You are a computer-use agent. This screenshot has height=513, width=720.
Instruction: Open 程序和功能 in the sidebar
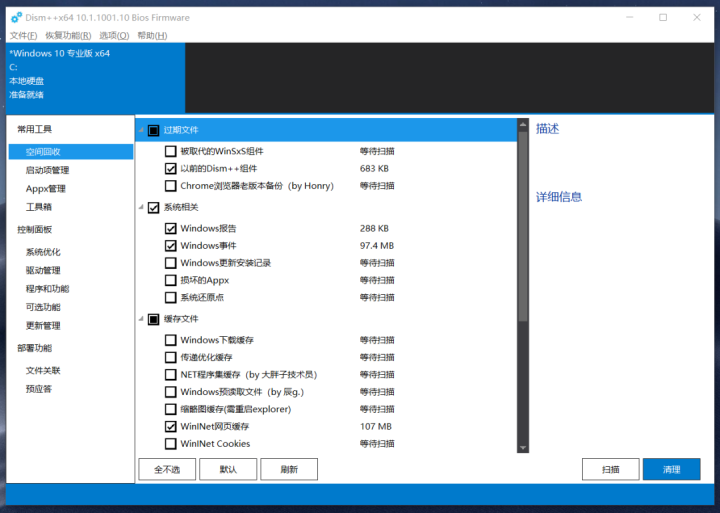47,288
